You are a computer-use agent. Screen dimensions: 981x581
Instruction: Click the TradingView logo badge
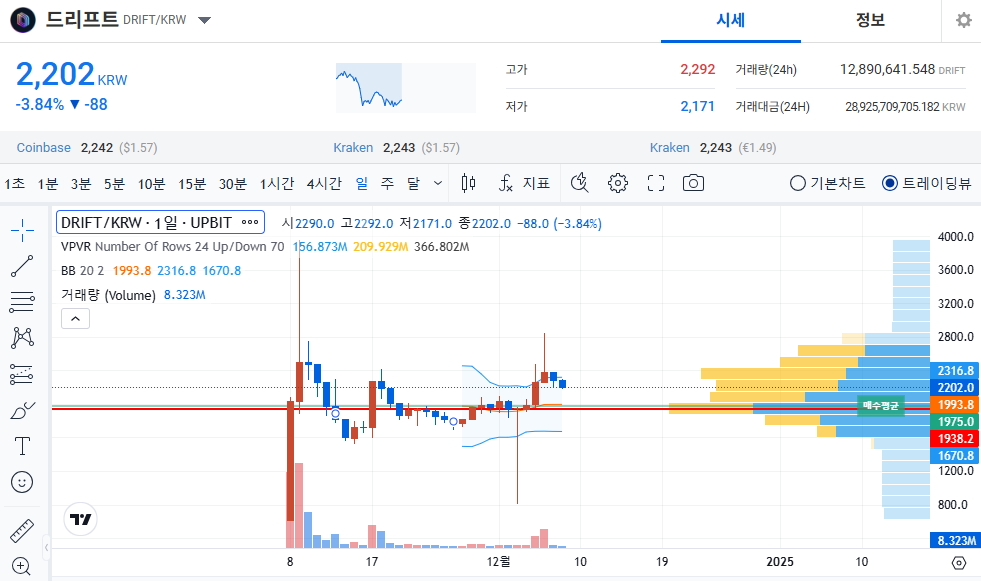(x=81, y=519)
